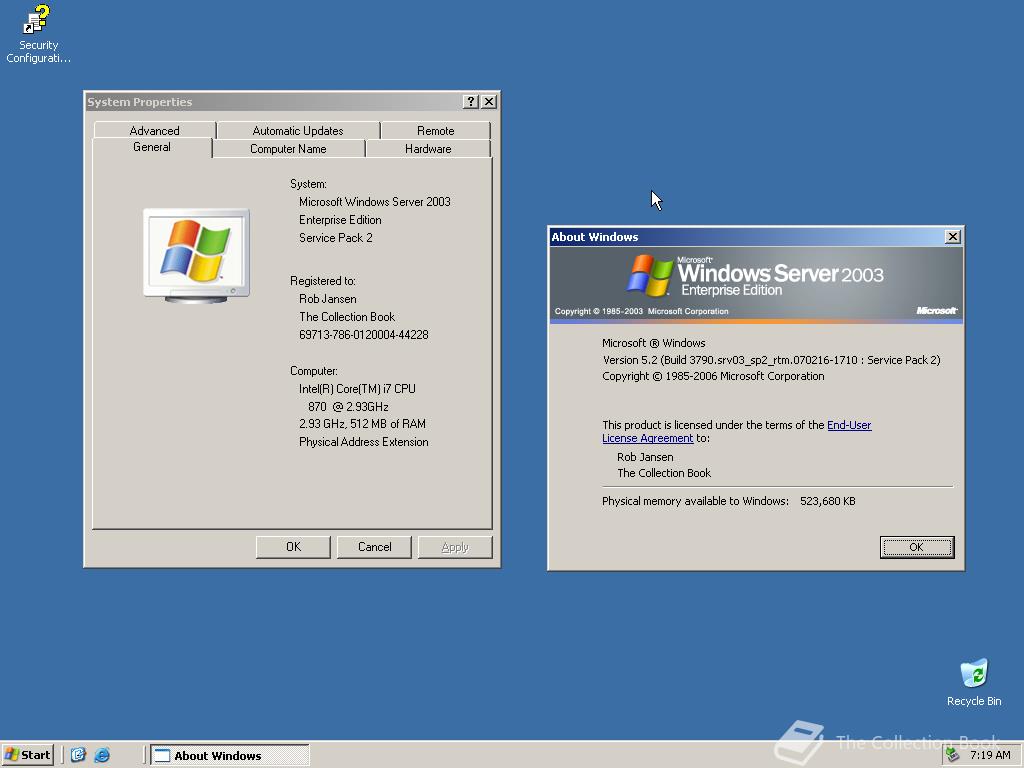Open the End-User License Agreement link
1024x768 pixels.
tap(737, 432)
